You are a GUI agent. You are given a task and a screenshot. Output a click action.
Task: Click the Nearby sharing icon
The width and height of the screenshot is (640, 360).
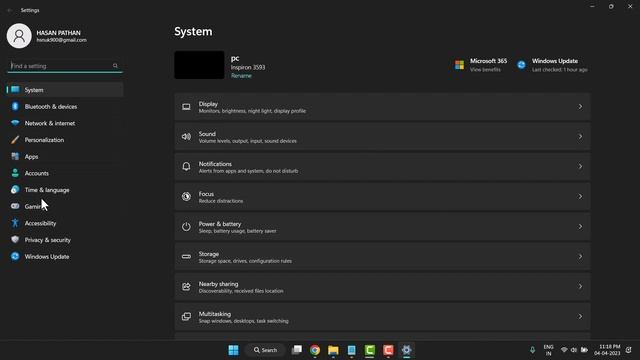(x=186, y=287)
